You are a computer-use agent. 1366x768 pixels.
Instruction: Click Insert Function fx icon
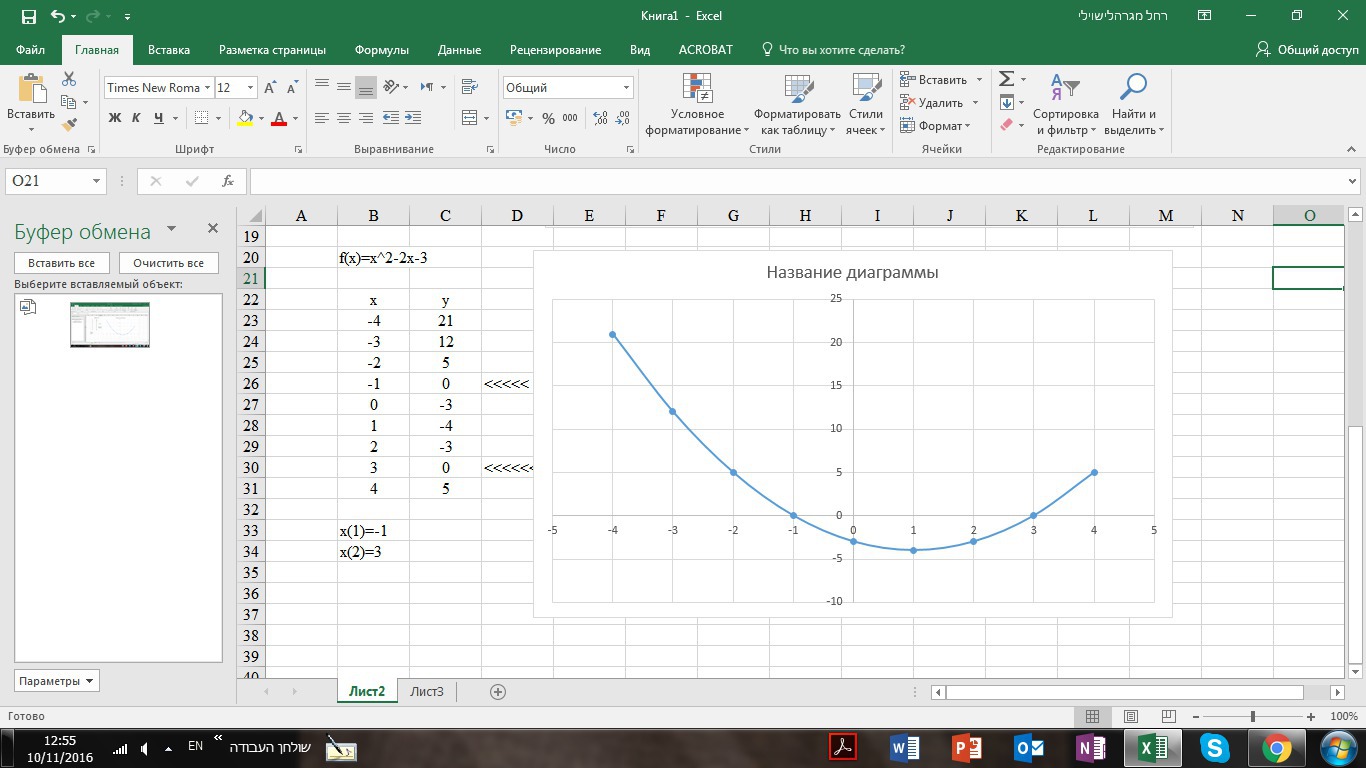pos(228,181)
